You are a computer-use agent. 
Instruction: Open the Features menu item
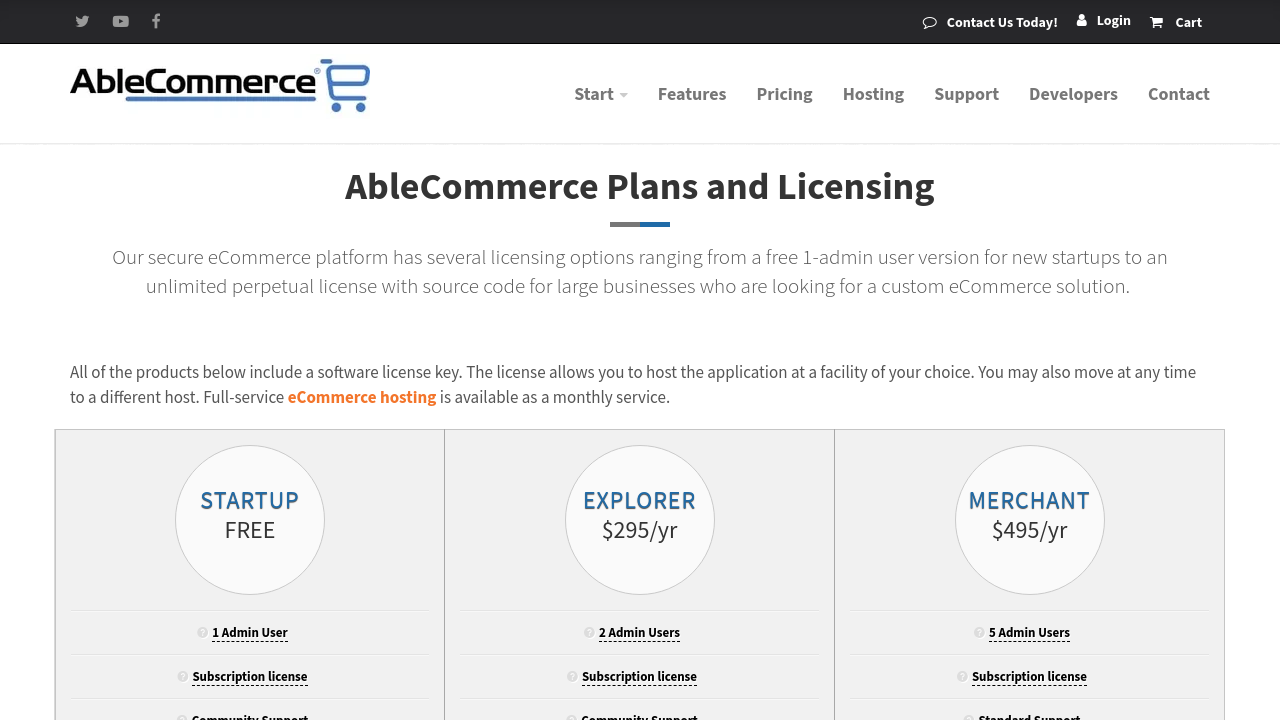[692, 94]
